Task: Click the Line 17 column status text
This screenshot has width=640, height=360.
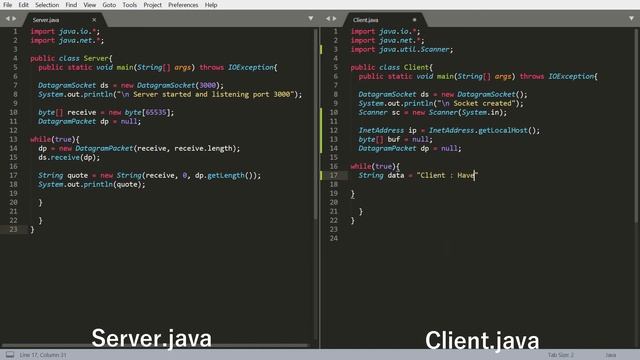Action: (43, 355)
